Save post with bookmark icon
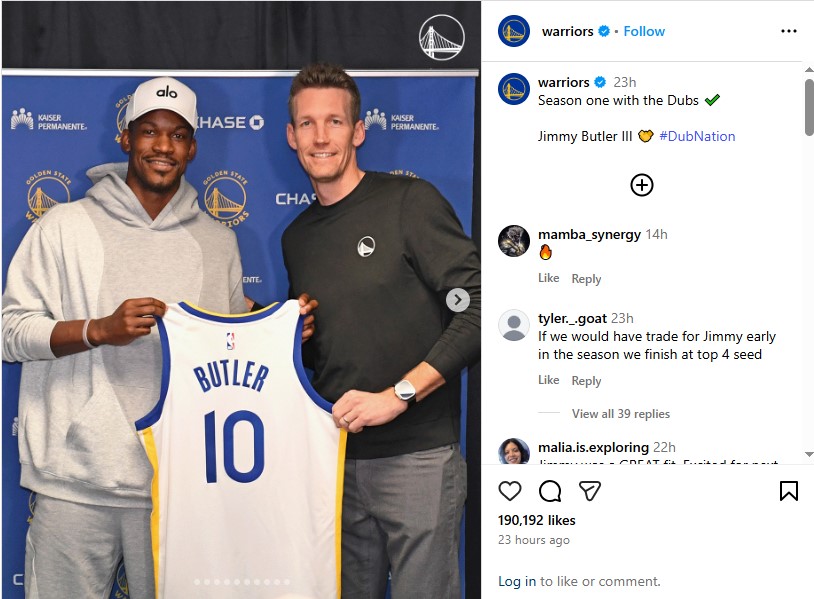The height and width of the screenshot is (599, 814). pyautogui.click(x=788, y=491)
